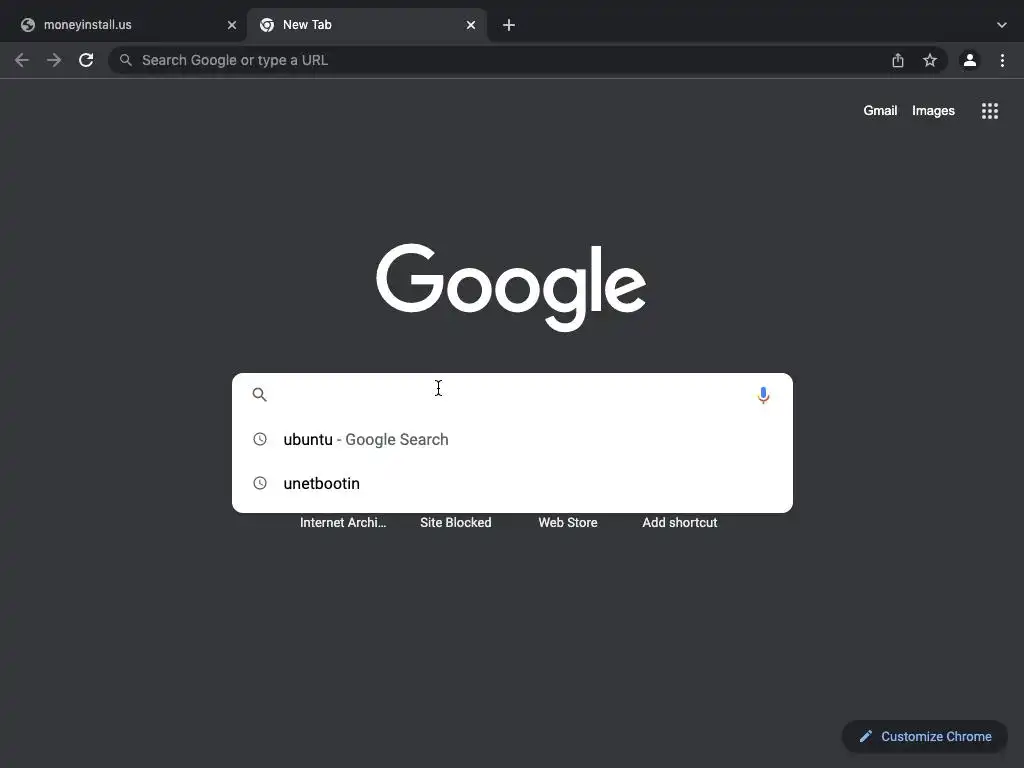Click Add shortcut
This screenshot has width=1024, height=768.
click(x=680, y=522)
